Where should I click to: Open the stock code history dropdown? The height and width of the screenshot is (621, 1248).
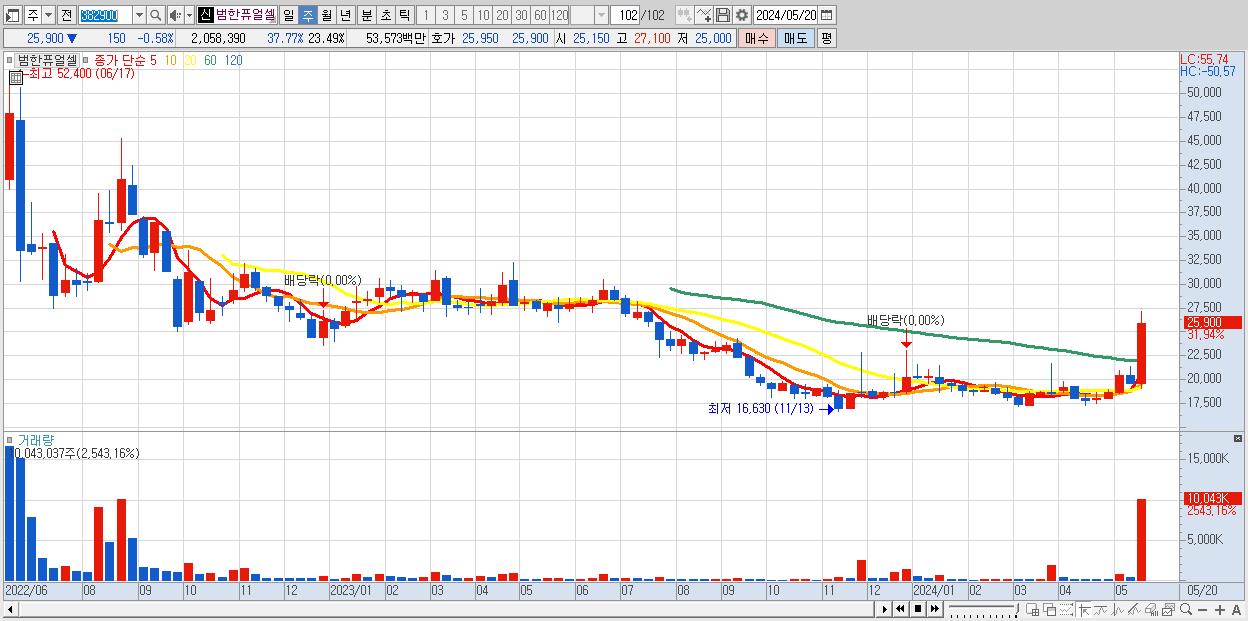[x=139, y=15]
